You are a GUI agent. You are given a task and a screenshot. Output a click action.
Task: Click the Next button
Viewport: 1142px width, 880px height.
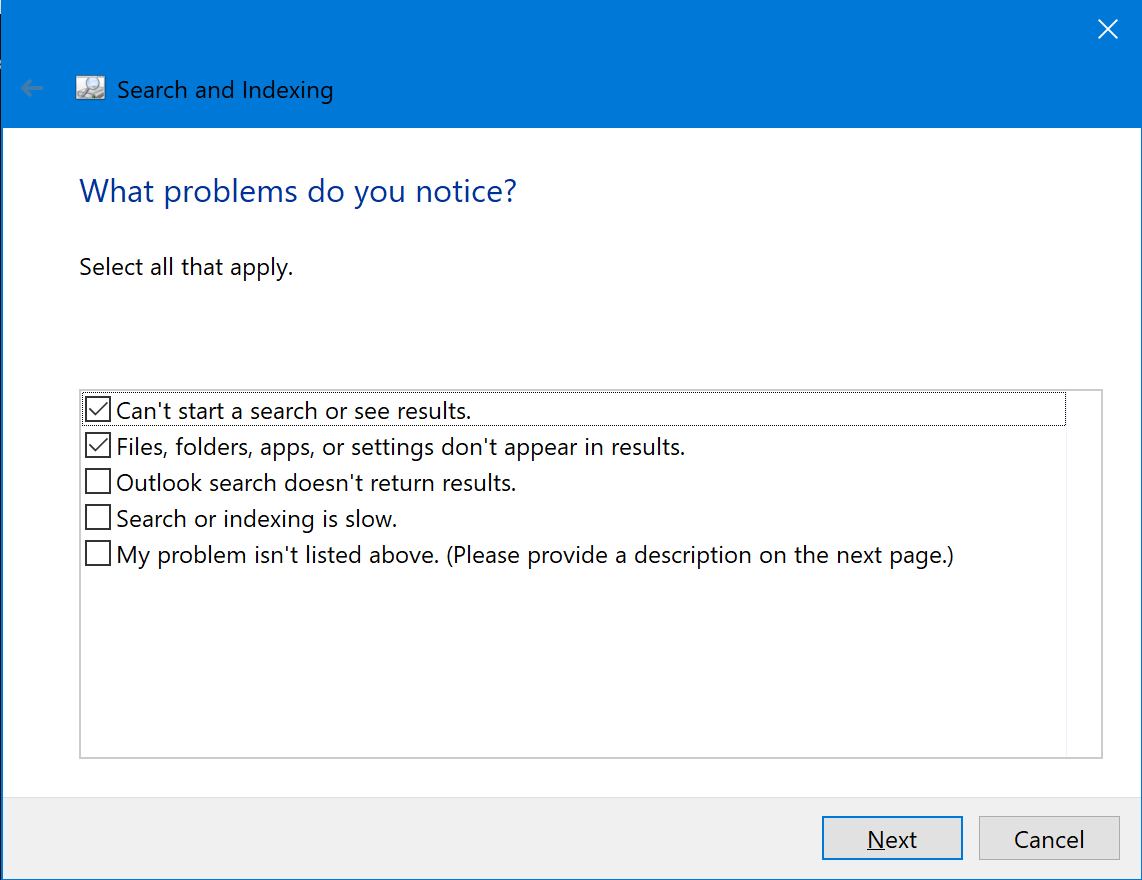891,838
